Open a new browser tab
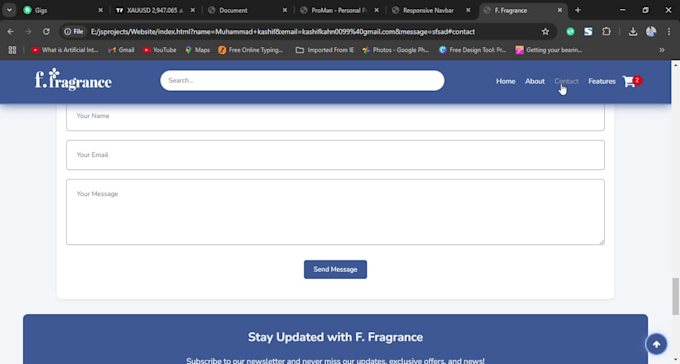Screen dimensions: 680x364 click(577, 10)
